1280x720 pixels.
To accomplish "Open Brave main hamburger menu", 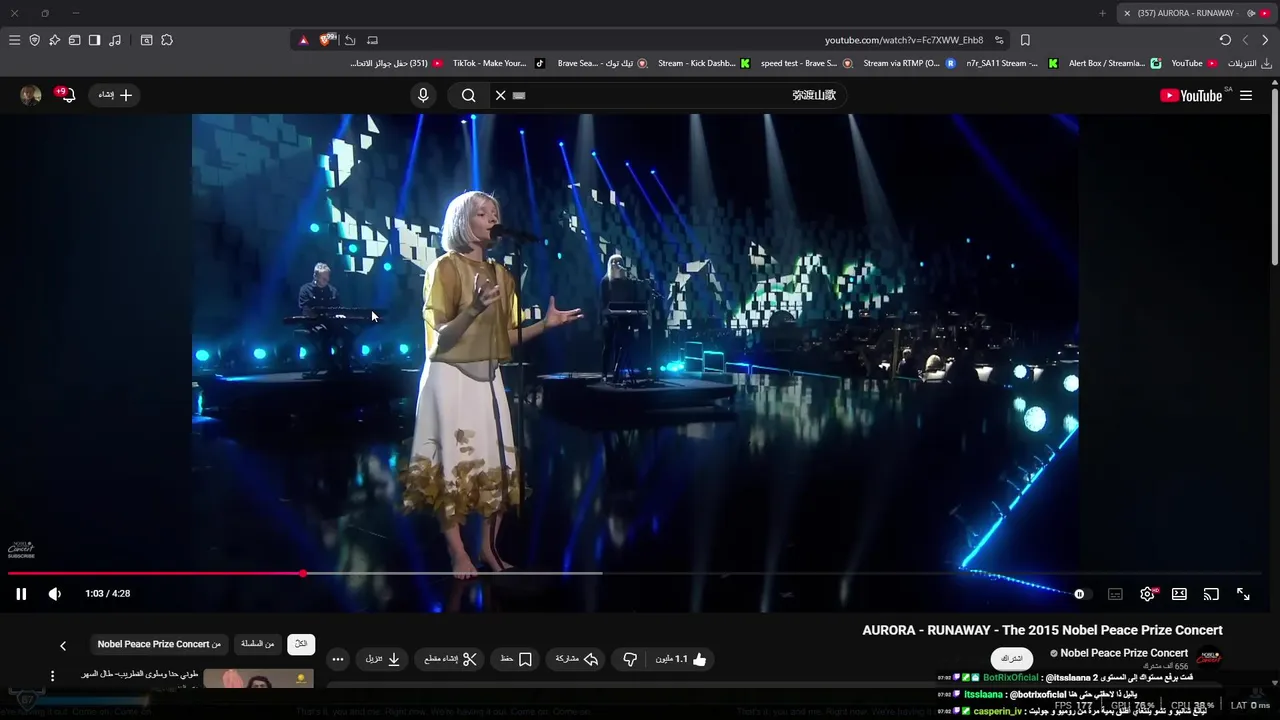I will 14,40.
